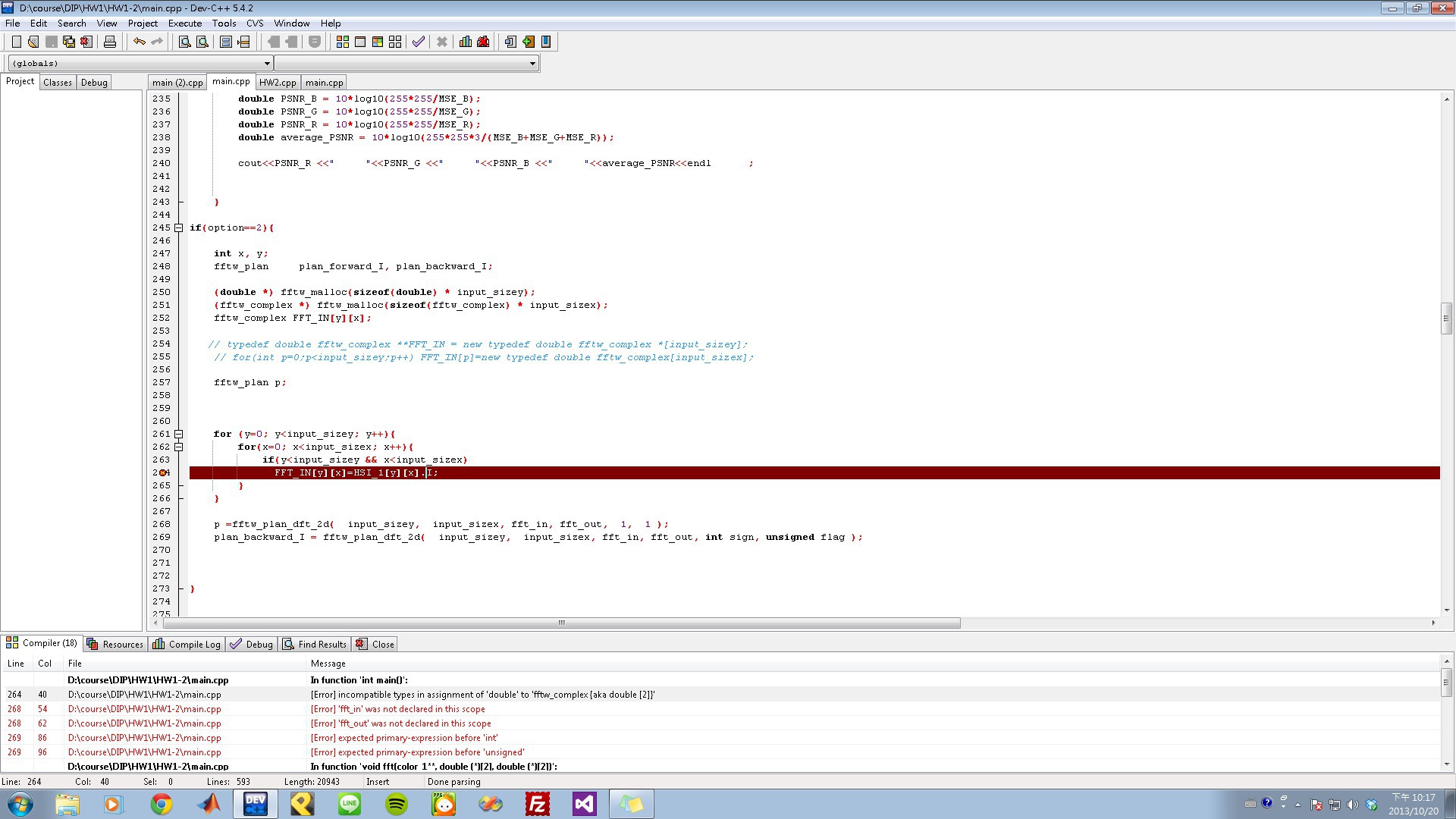The height and width of the screenshot is (819, 1456).
Task: Open the empty members dropdown
Action: tap(532, 64)
